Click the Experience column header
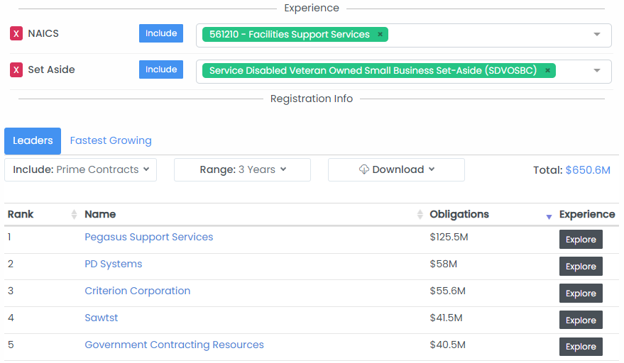This screenshot has height=363, width=624. pyautogui.click(x=587, y=214)
